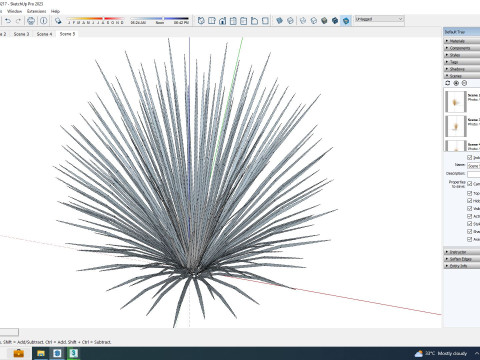
Task: Open File Explorer from the taskbar
Action: pyautogui.click(x=41, y=353)
